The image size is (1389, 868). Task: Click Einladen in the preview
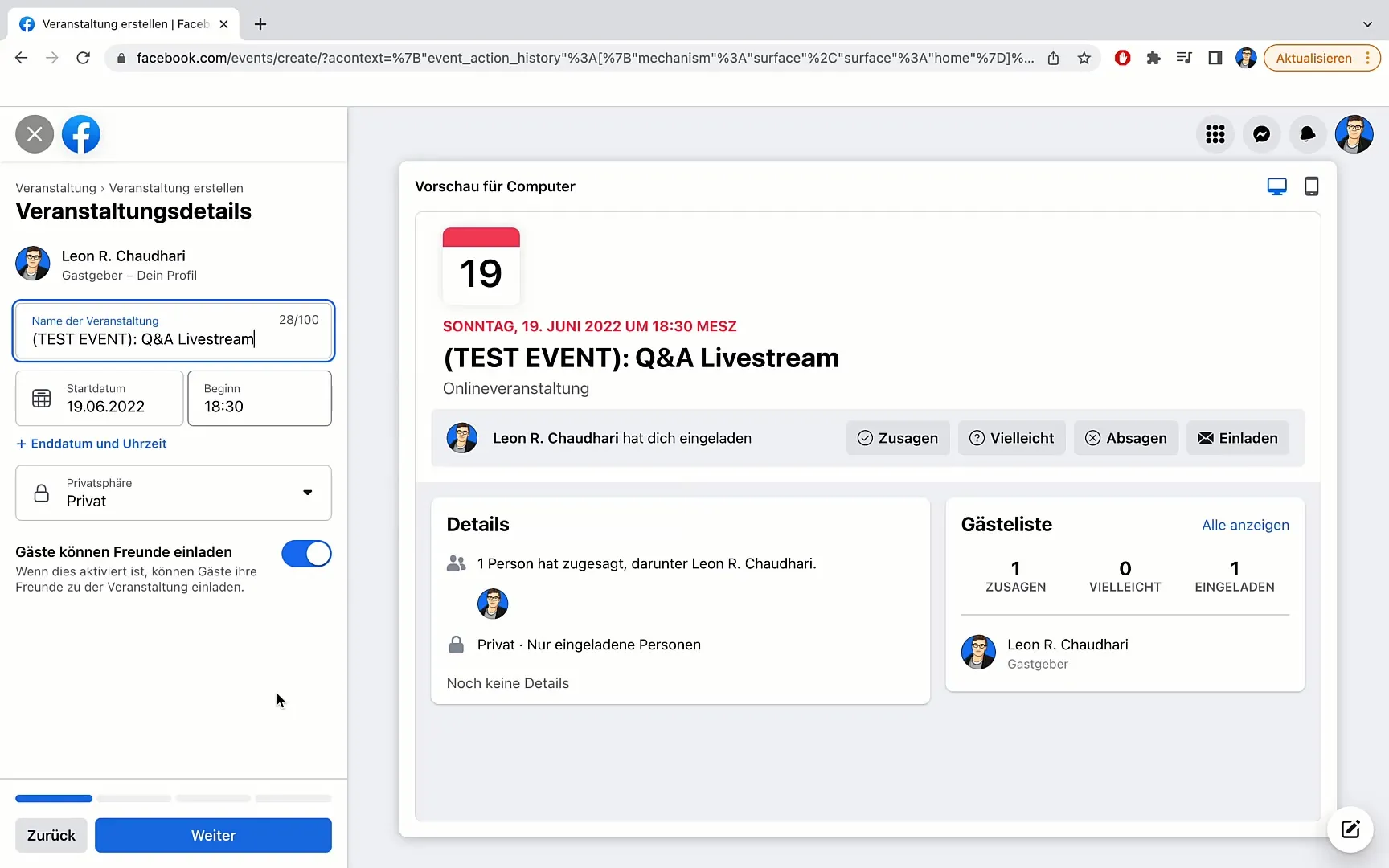(1238, 438)
